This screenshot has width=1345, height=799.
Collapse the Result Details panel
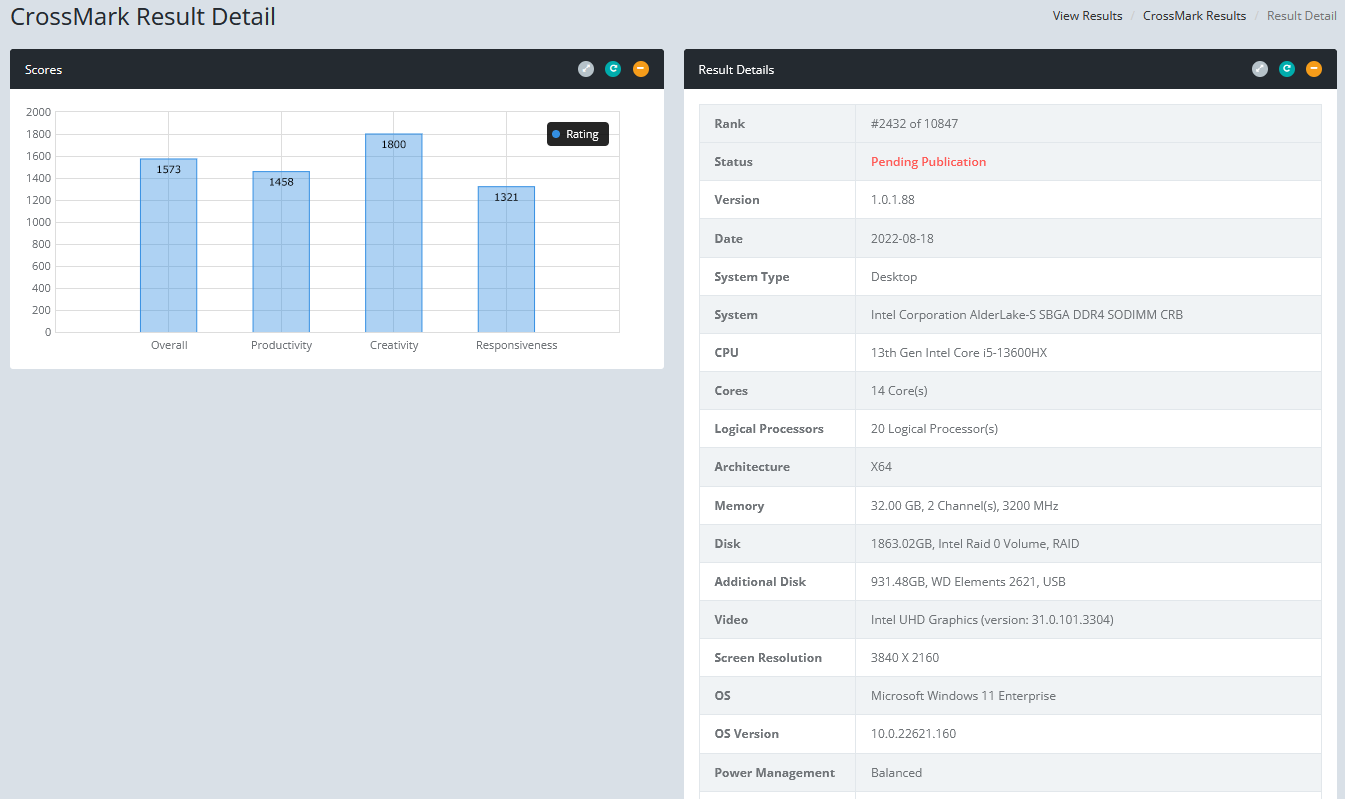click(1314, 69)
